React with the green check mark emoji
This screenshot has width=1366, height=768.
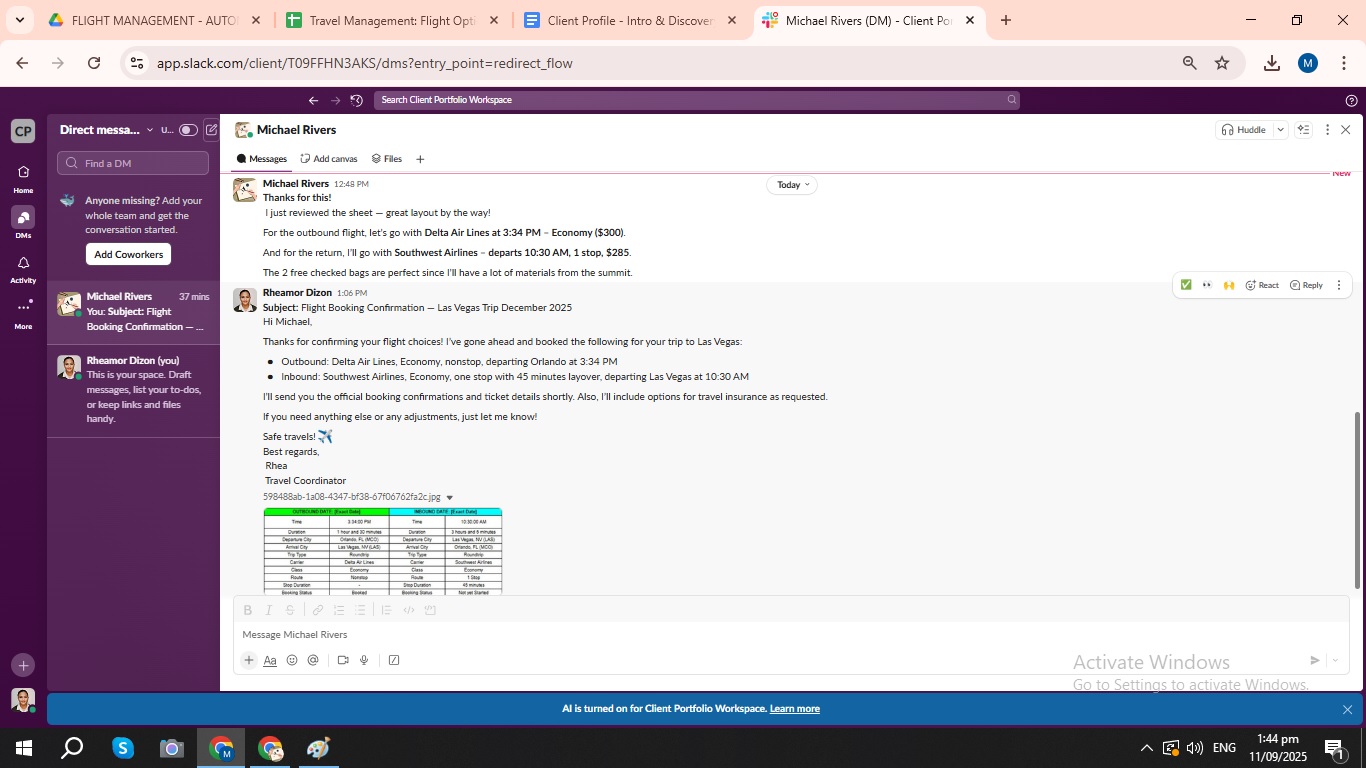tap(1186, 285)
